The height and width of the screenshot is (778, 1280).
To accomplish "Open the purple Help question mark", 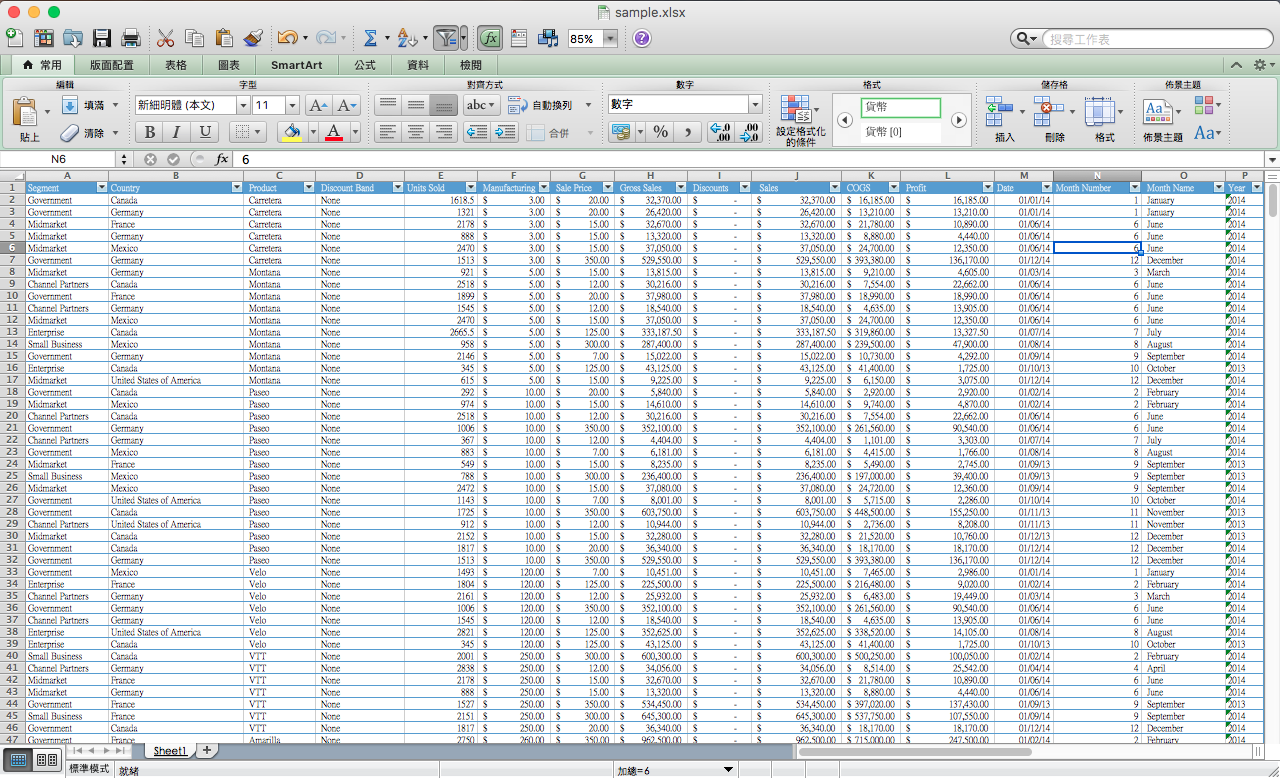I will pyautogui.click(x=641, y=39).
